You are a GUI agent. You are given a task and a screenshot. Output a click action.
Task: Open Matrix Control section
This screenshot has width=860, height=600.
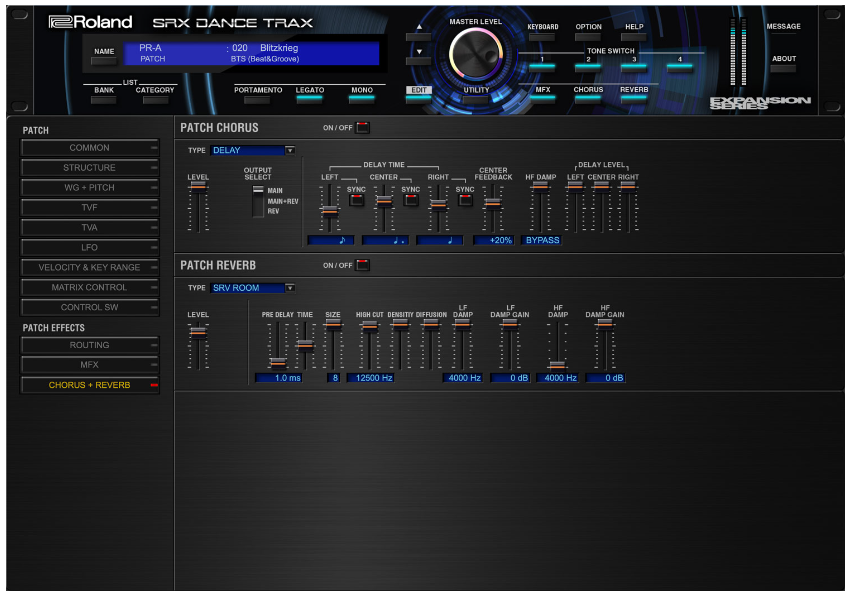pyautogui.click(x=89, y=287)
